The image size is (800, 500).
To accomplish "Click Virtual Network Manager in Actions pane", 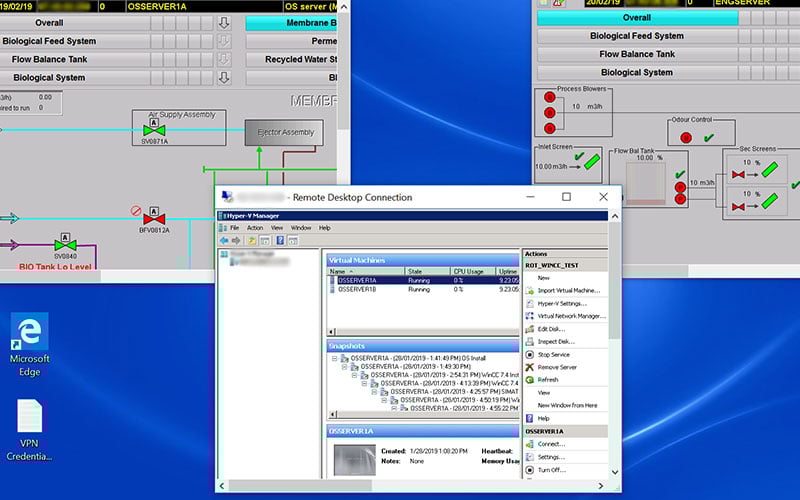I will click(571, 316).
